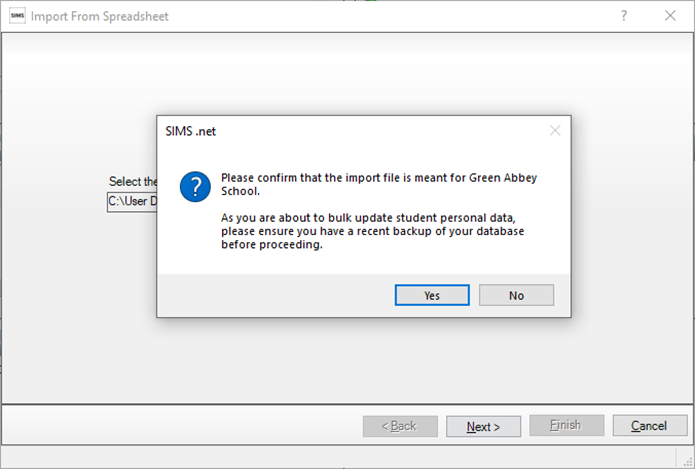Click the SIMS .net dialog title
The width and height of the screenshot is (695, 469).
188,130
